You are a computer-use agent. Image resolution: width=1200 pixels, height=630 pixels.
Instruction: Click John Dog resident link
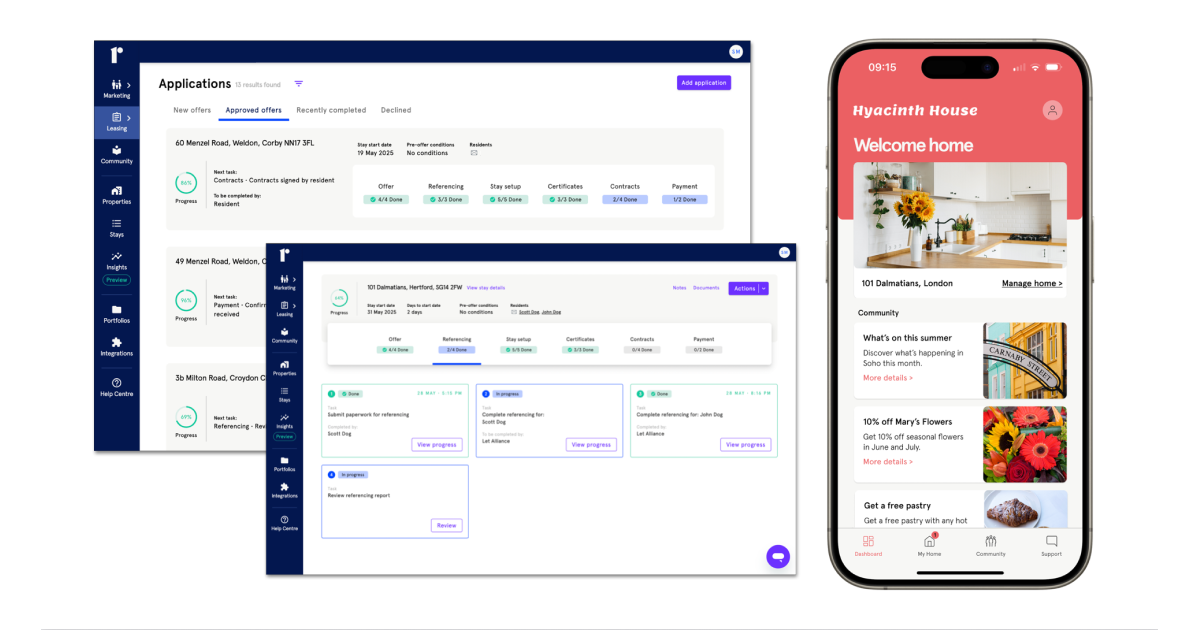pos(551,312)
